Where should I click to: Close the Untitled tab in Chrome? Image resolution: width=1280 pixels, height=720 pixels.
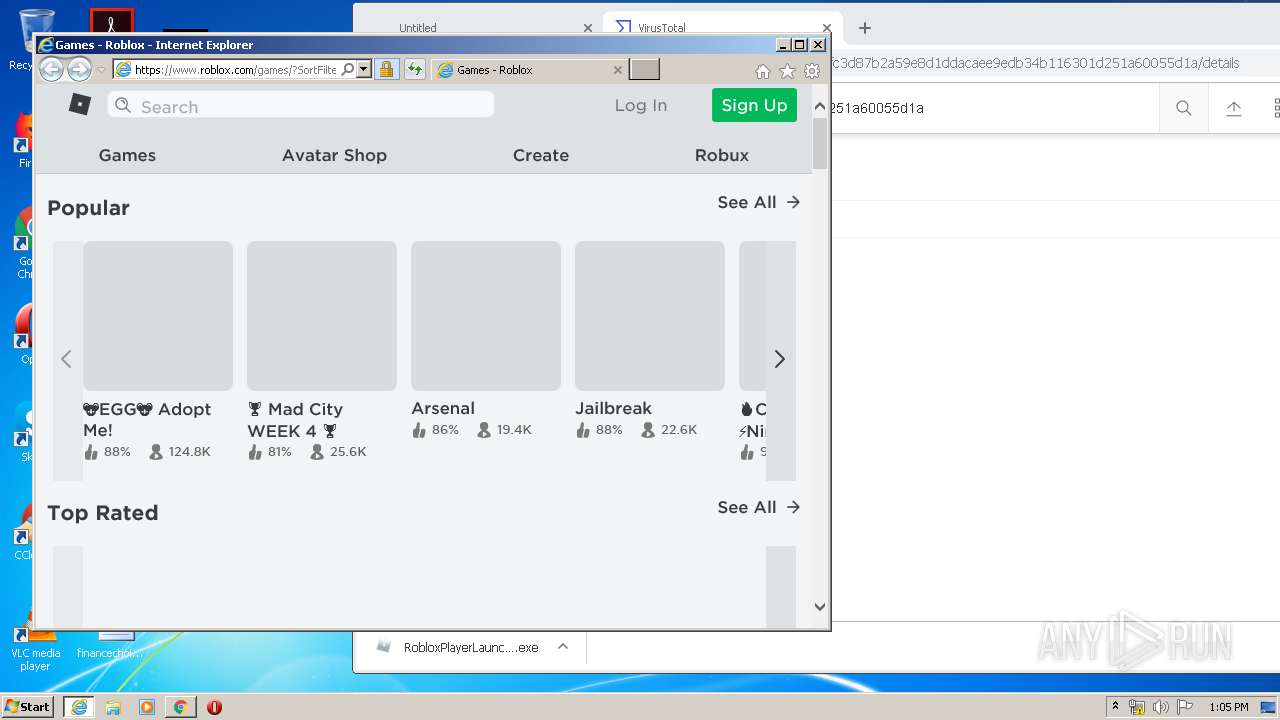tap(588, 28)
